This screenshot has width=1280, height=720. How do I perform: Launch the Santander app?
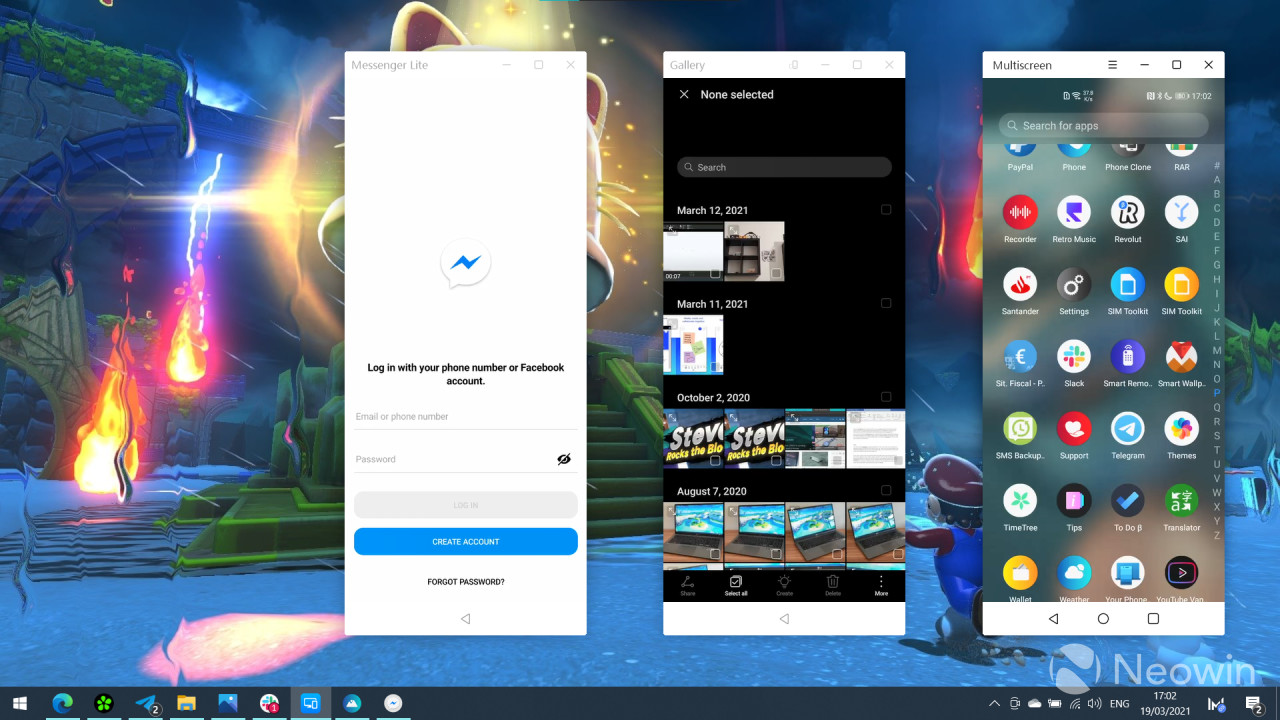(x=1020, y=284)
